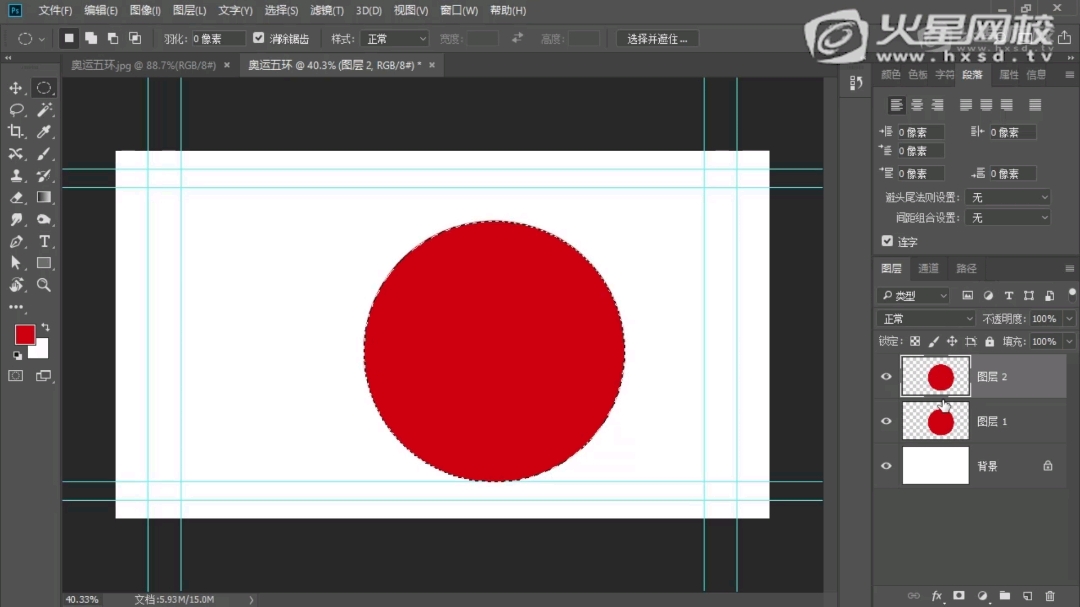Hide the 背景 layer

[x=886, y=466]
